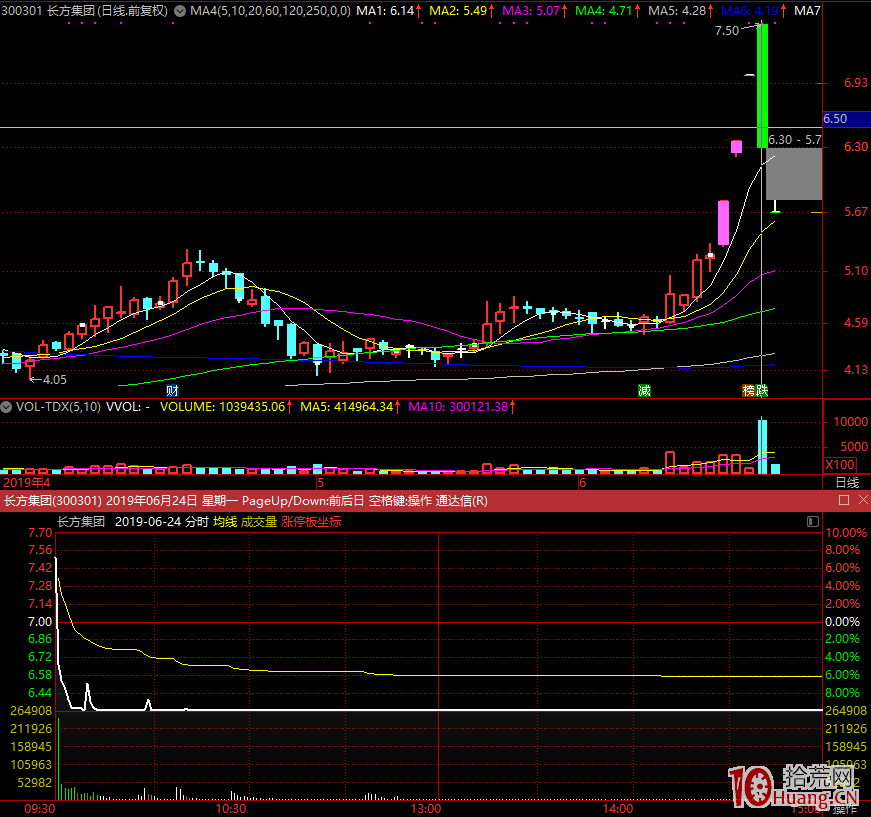This screenshot has width=871, height=817.
Task: Click the 减 marker below the candles
Action: [644, 390]
